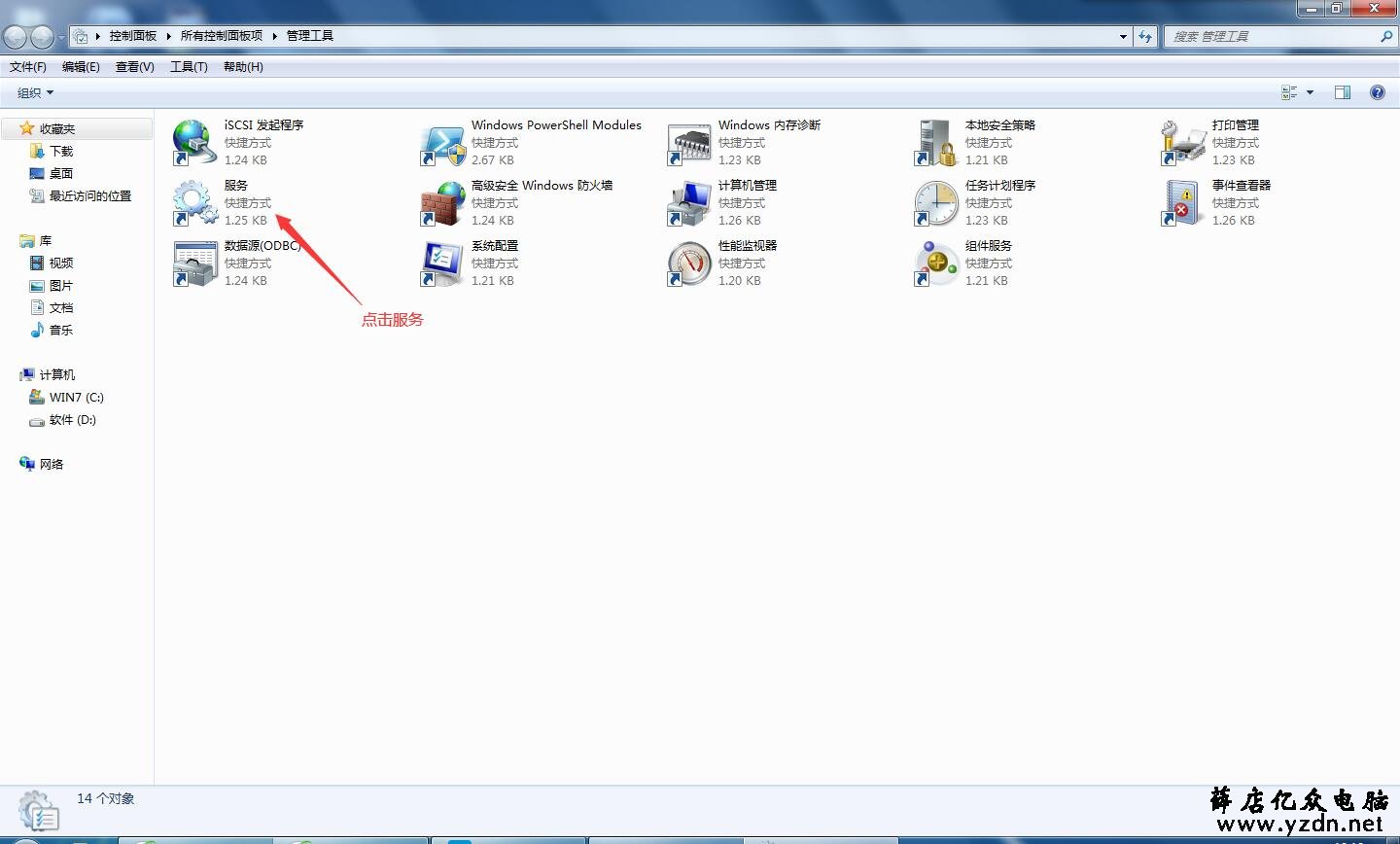Screen dimensions: 1400x844
Task: Toggle the preview pane button
Action: (x=1343, y=92)
